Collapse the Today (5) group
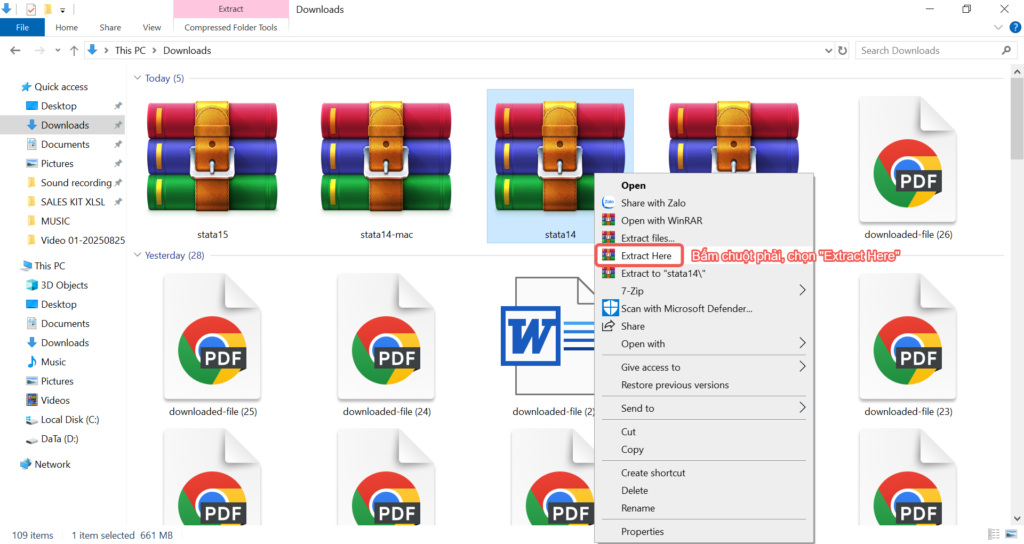1024x544 pixels. pos(137,78)
